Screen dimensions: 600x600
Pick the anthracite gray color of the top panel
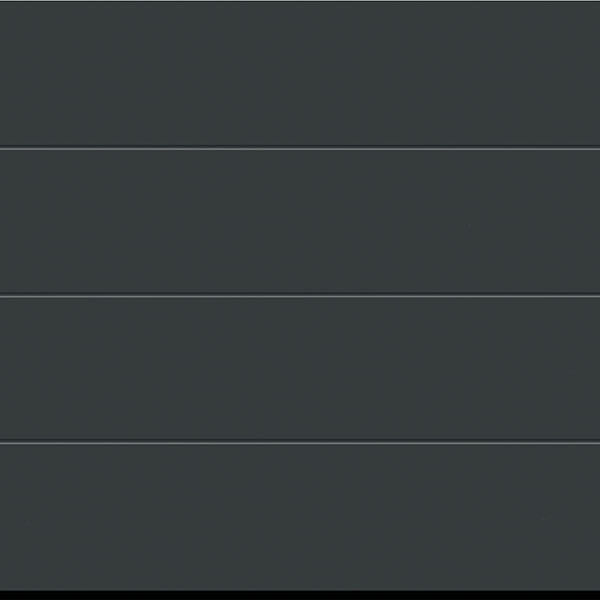click(300, 74)
